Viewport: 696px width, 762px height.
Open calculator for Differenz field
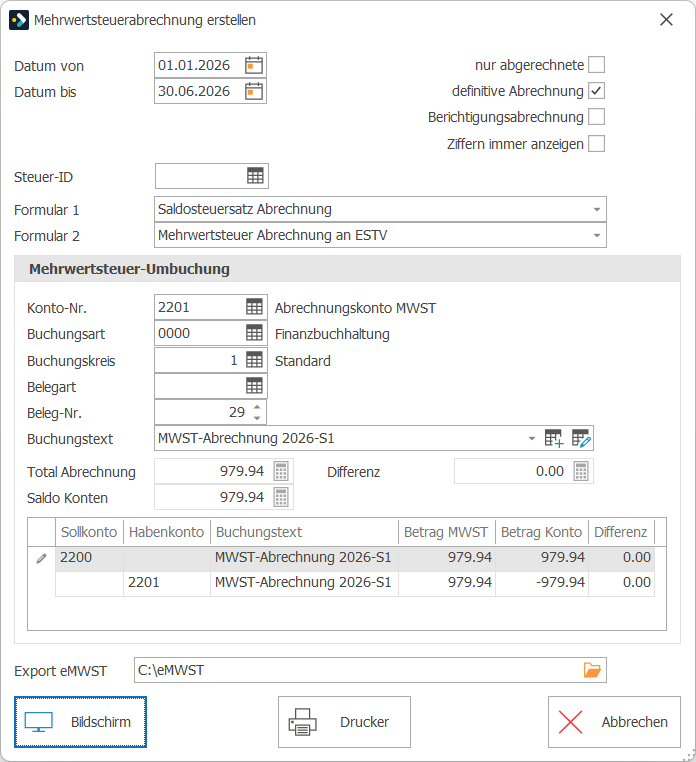581,471
